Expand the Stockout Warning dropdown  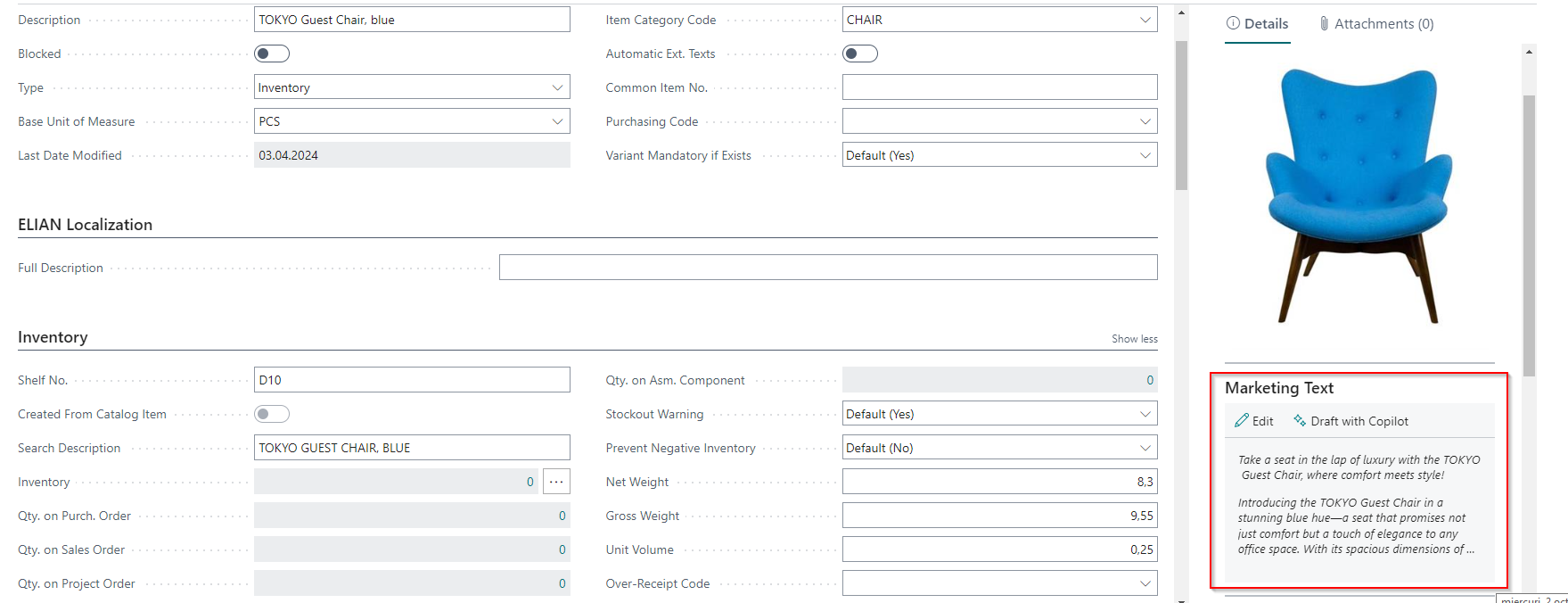1145,414
